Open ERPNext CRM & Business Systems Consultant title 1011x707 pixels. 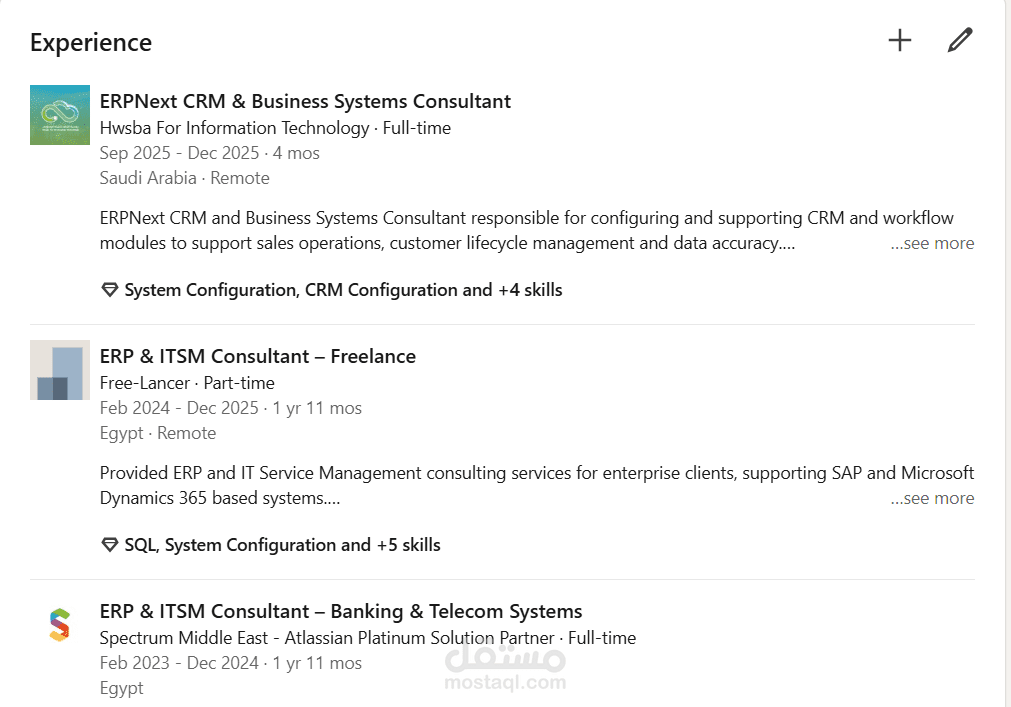pos(305,101)
